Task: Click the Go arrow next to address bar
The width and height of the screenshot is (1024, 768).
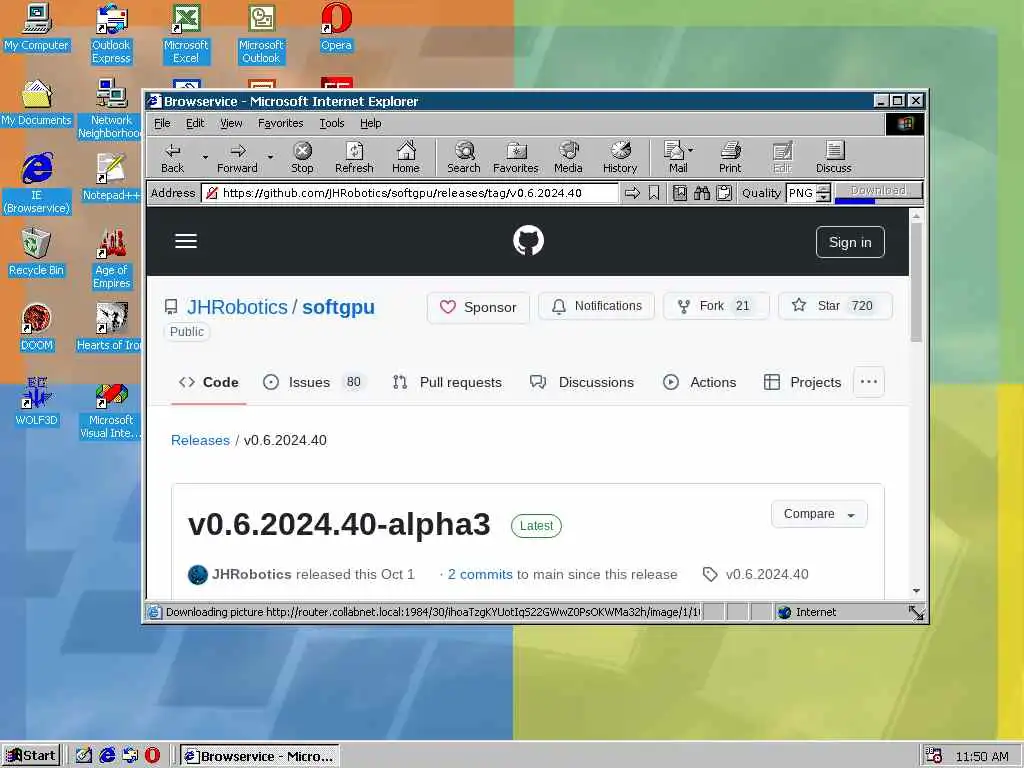Action: click(632, 193)
